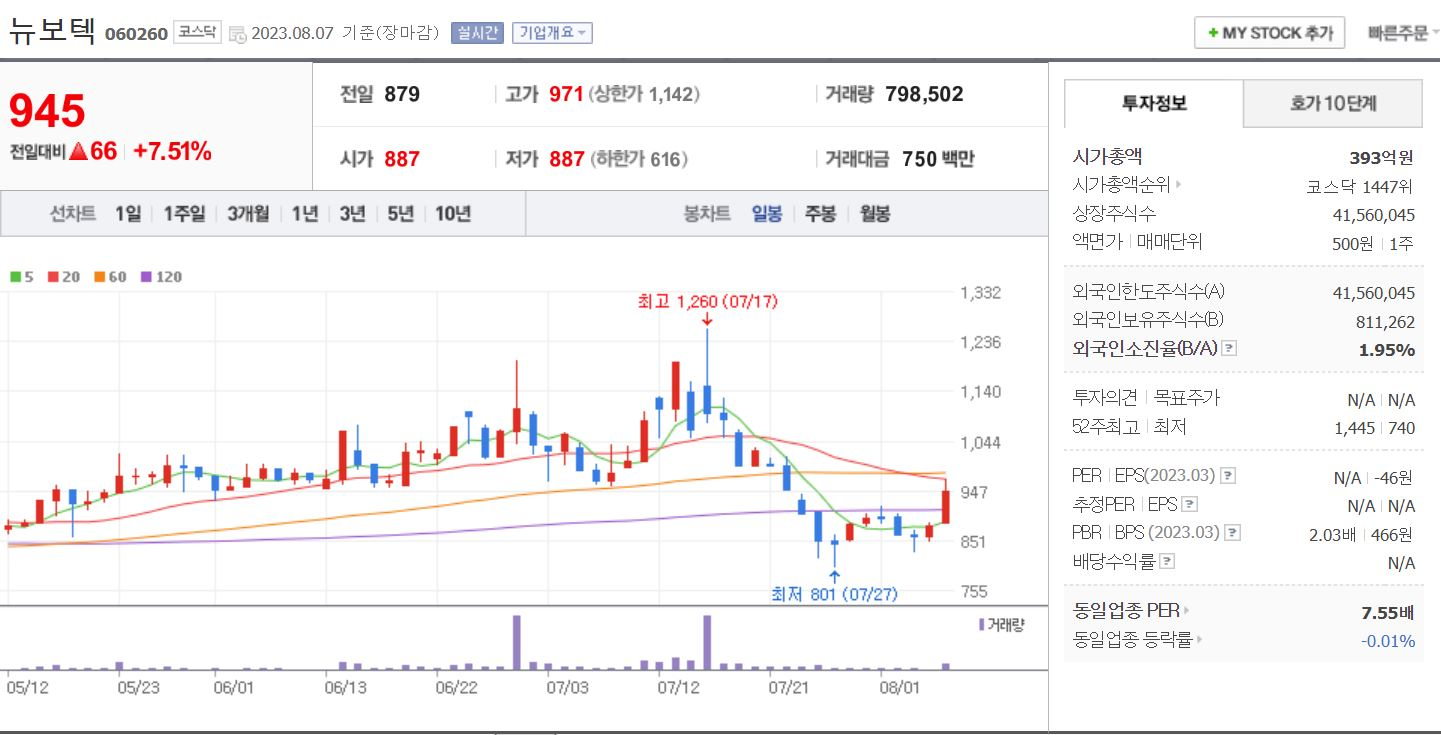Select the 3개월 line chart period
Viewport: 1441px width, 735px height.
point(247,214)
